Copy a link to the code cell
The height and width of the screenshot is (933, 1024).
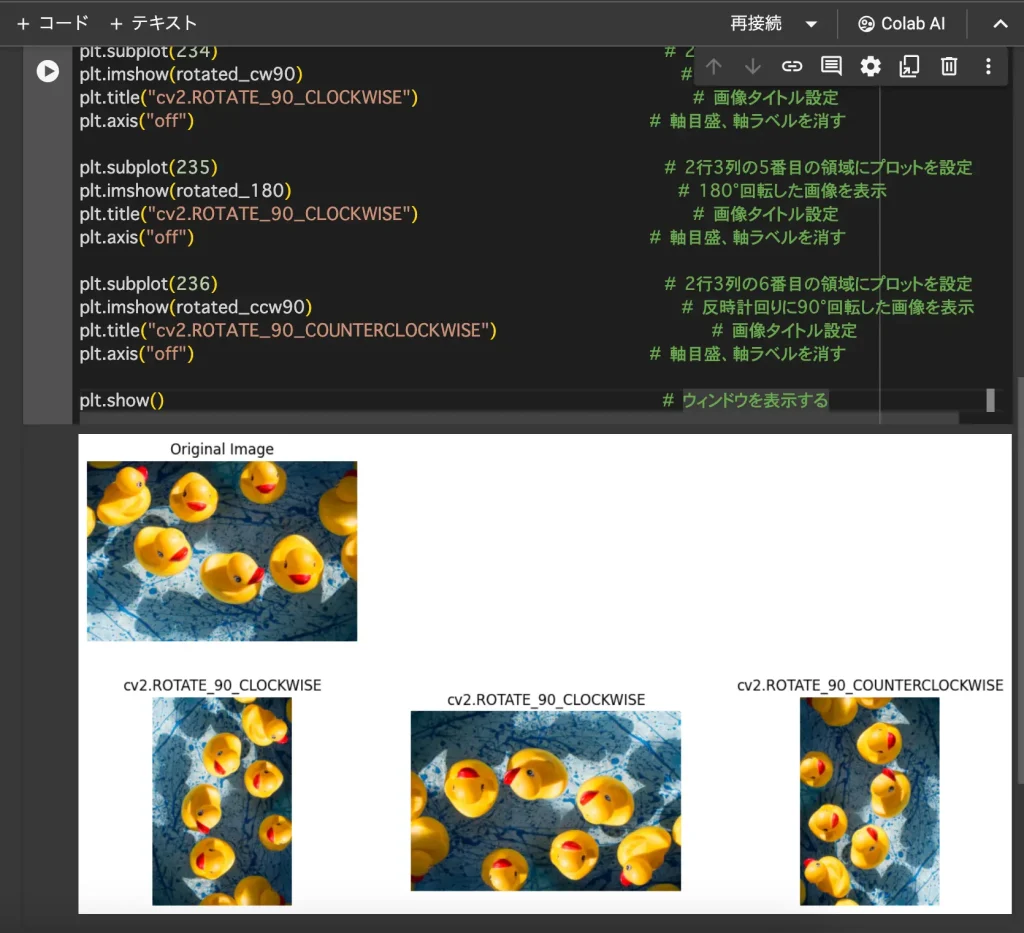[792, 67]
